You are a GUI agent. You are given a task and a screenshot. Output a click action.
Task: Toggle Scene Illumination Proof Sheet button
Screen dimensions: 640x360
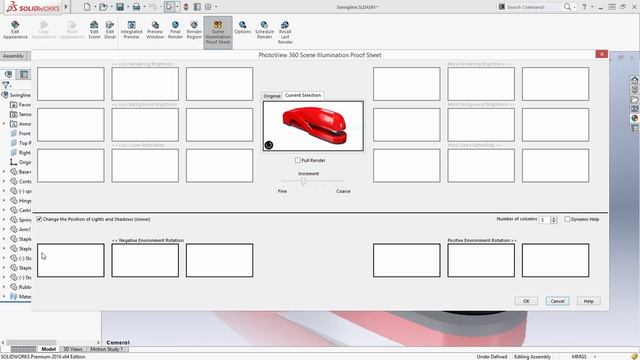[x=218, y=33]
